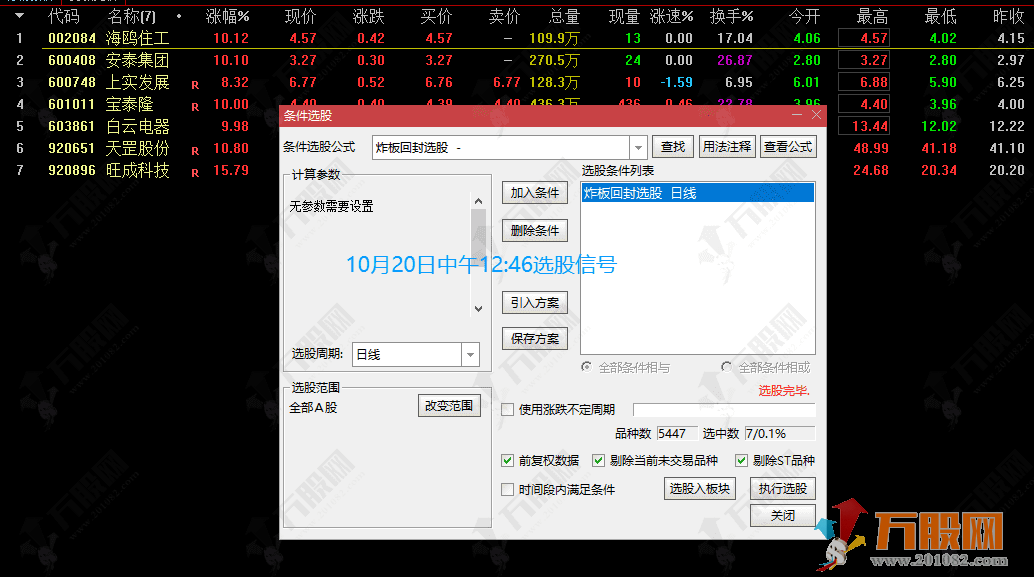Image resolution: width=1034 pixels, height=577 pixels.
Task: Click 加入条件 button
Action: (534, 193)
